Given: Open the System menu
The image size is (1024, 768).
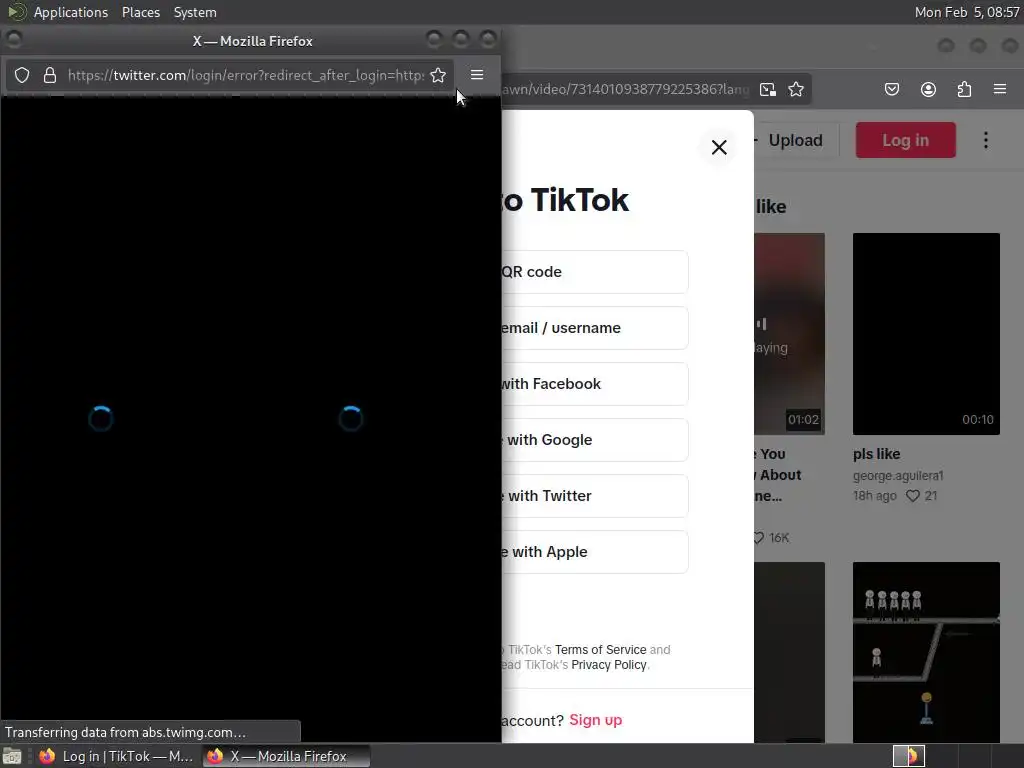Looking at the screenshot, I should pos(195,12).
